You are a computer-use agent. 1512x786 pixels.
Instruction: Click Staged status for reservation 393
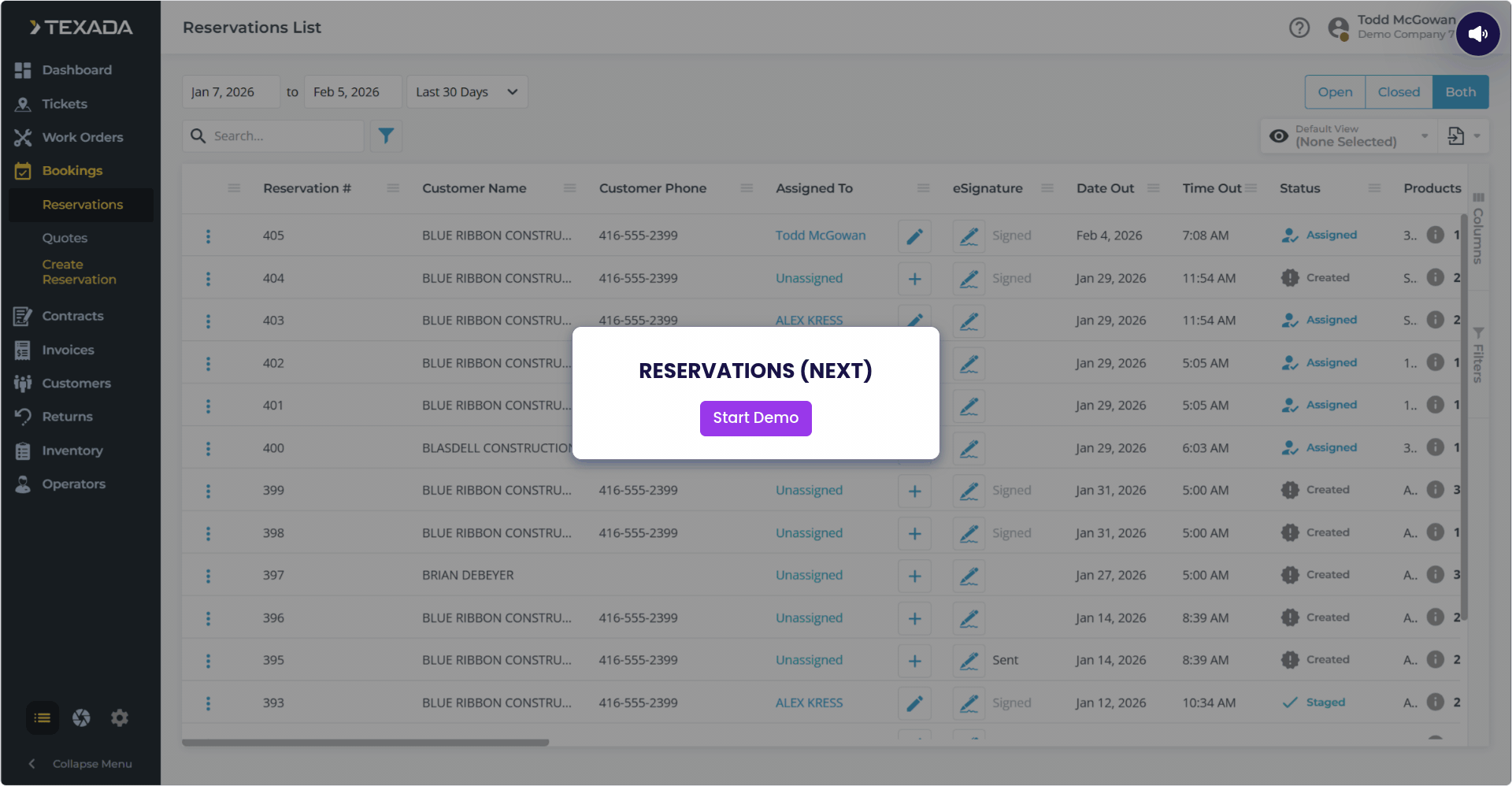tap(1314, 703)
